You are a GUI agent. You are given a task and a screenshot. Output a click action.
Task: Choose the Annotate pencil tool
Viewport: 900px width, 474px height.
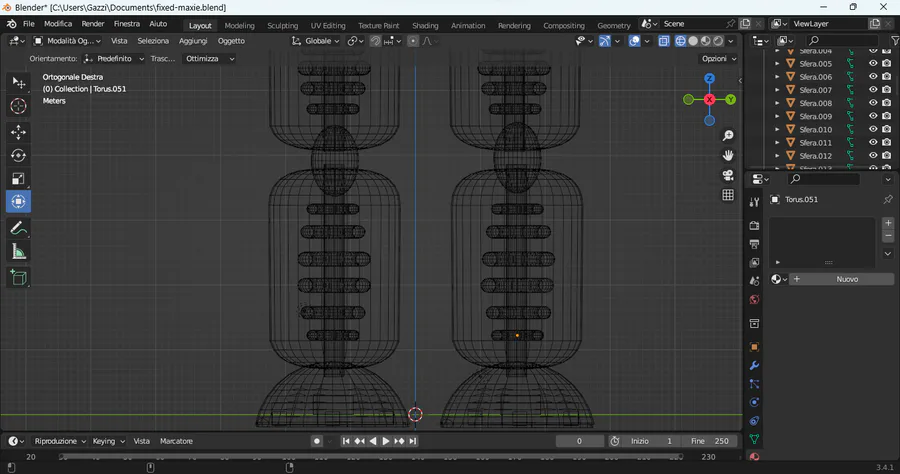click(18, 228)
